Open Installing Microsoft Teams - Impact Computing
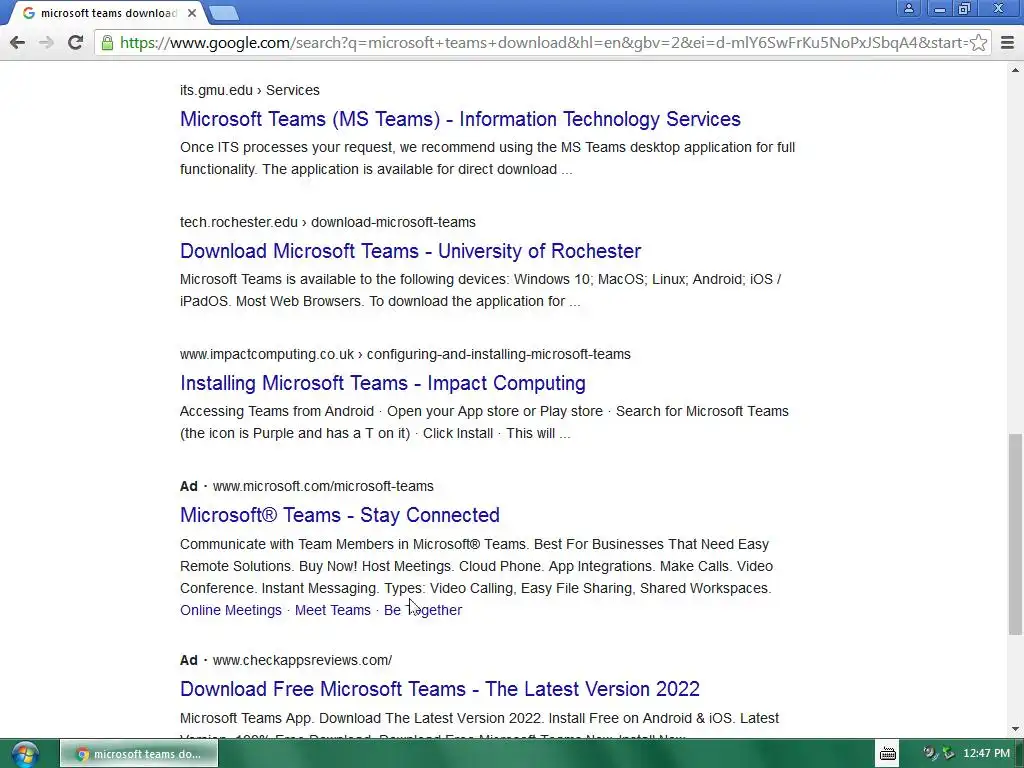The height and width of the screenshot is (768, 1024). [382, 383]
